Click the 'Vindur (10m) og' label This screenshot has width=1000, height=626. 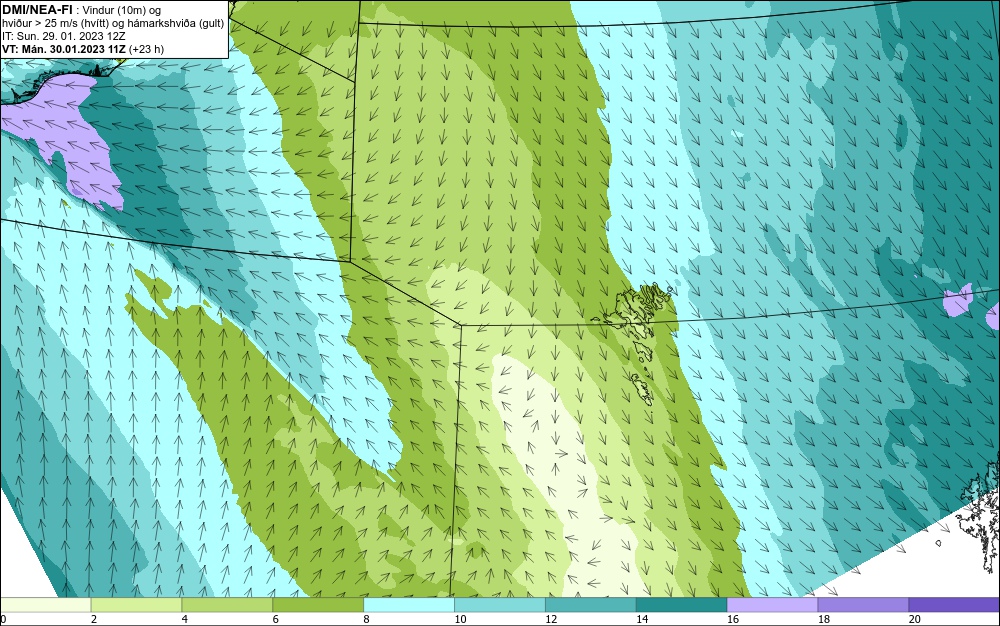(123, 10)
